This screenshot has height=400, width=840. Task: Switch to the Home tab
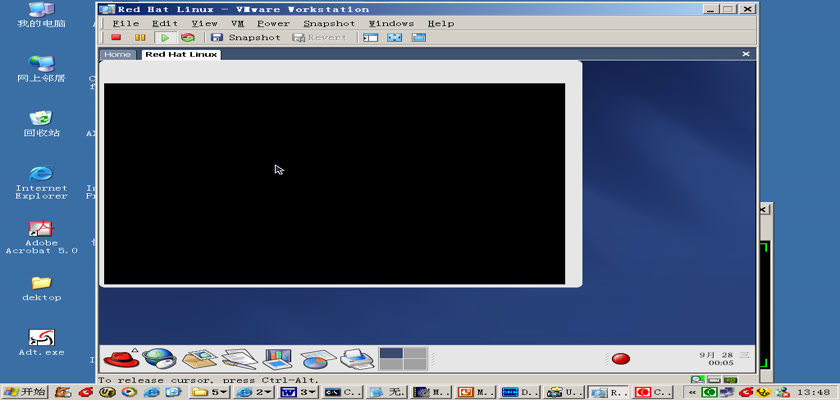[x=117, y=54]
